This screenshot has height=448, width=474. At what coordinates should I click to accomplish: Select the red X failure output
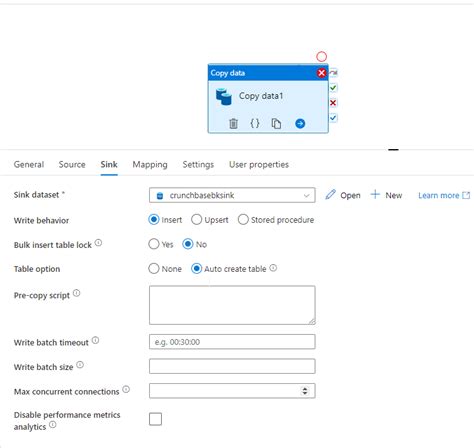coord(333,103)
